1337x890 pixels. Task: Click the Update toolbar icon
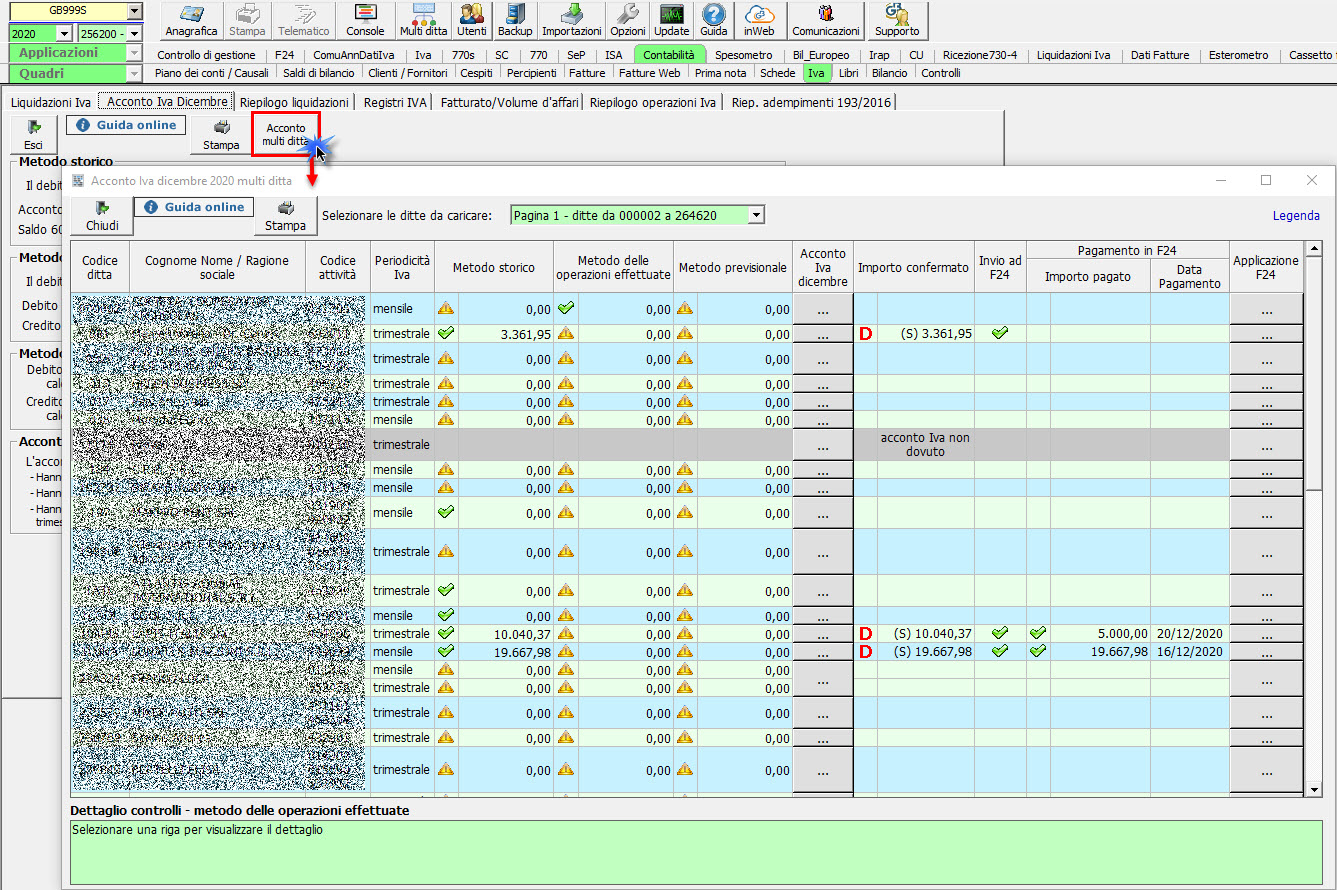click(672, 20)
